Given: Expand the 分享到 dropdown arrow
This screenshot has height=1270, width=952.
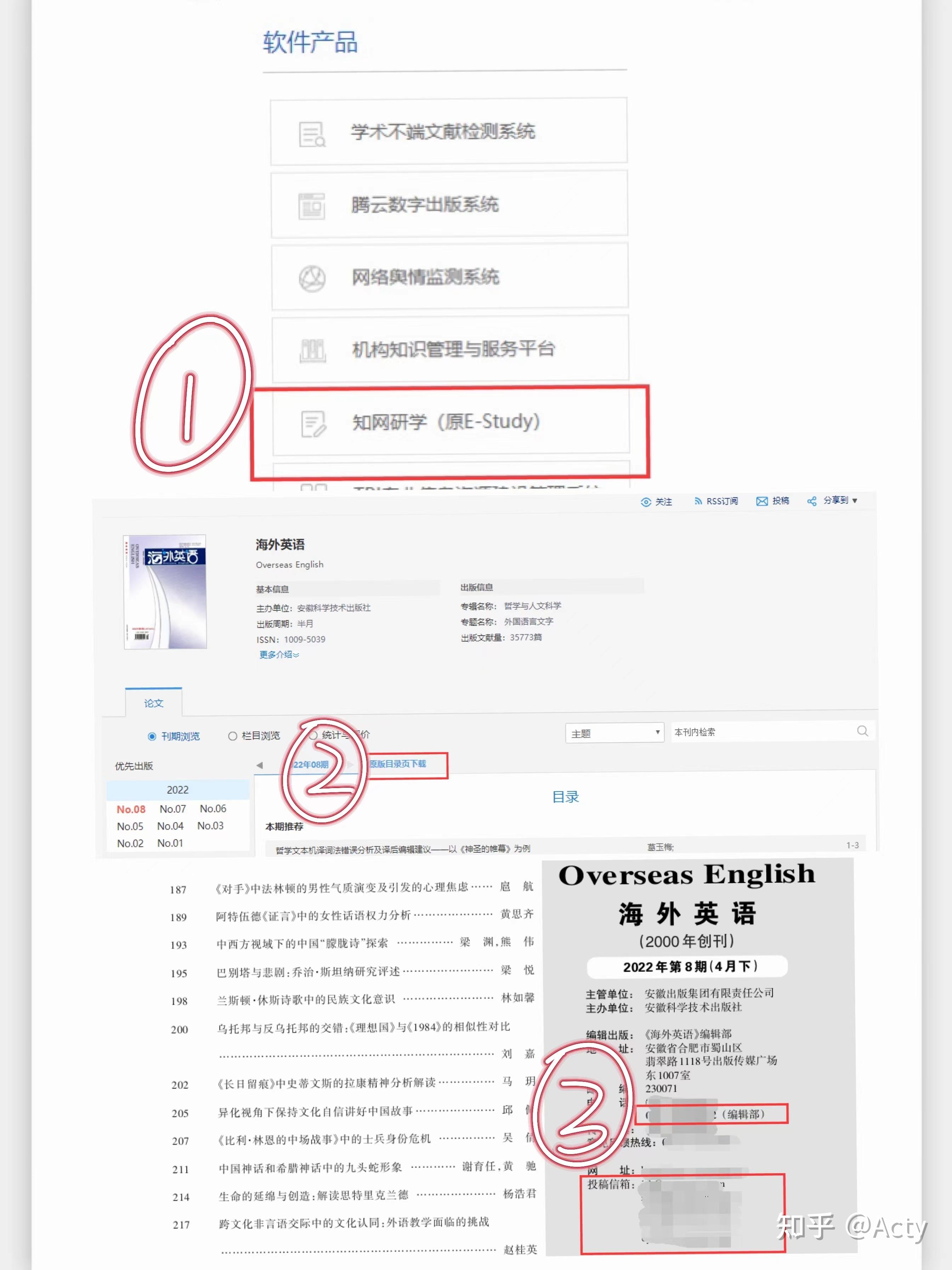Looking at the screenshot, I should coord(855,501).
